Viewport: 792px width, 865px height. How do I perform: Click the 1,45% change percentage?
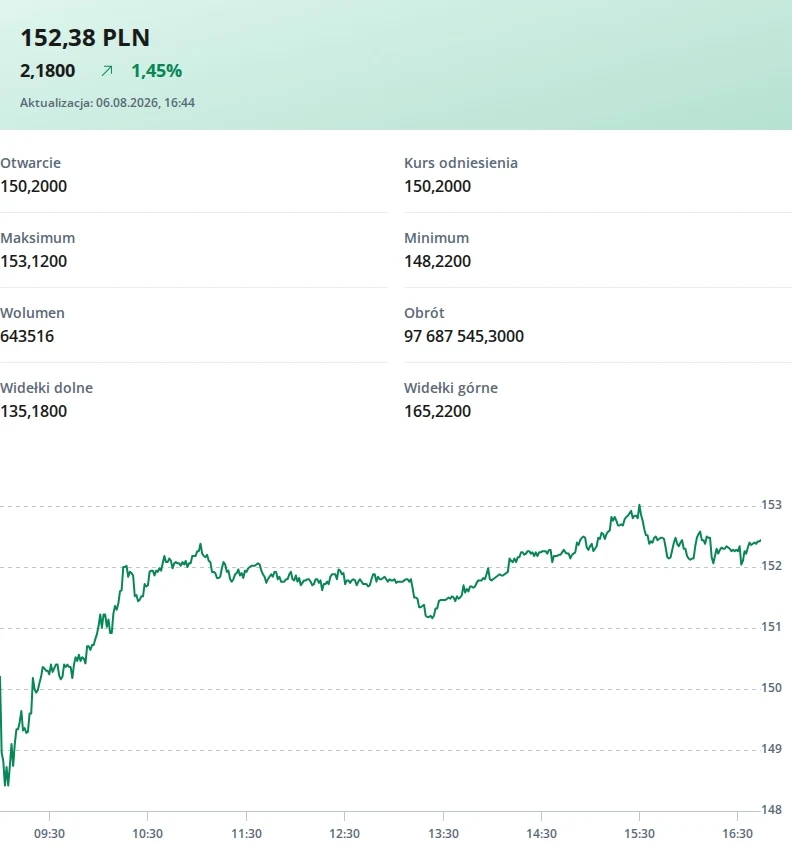(157, 71)
